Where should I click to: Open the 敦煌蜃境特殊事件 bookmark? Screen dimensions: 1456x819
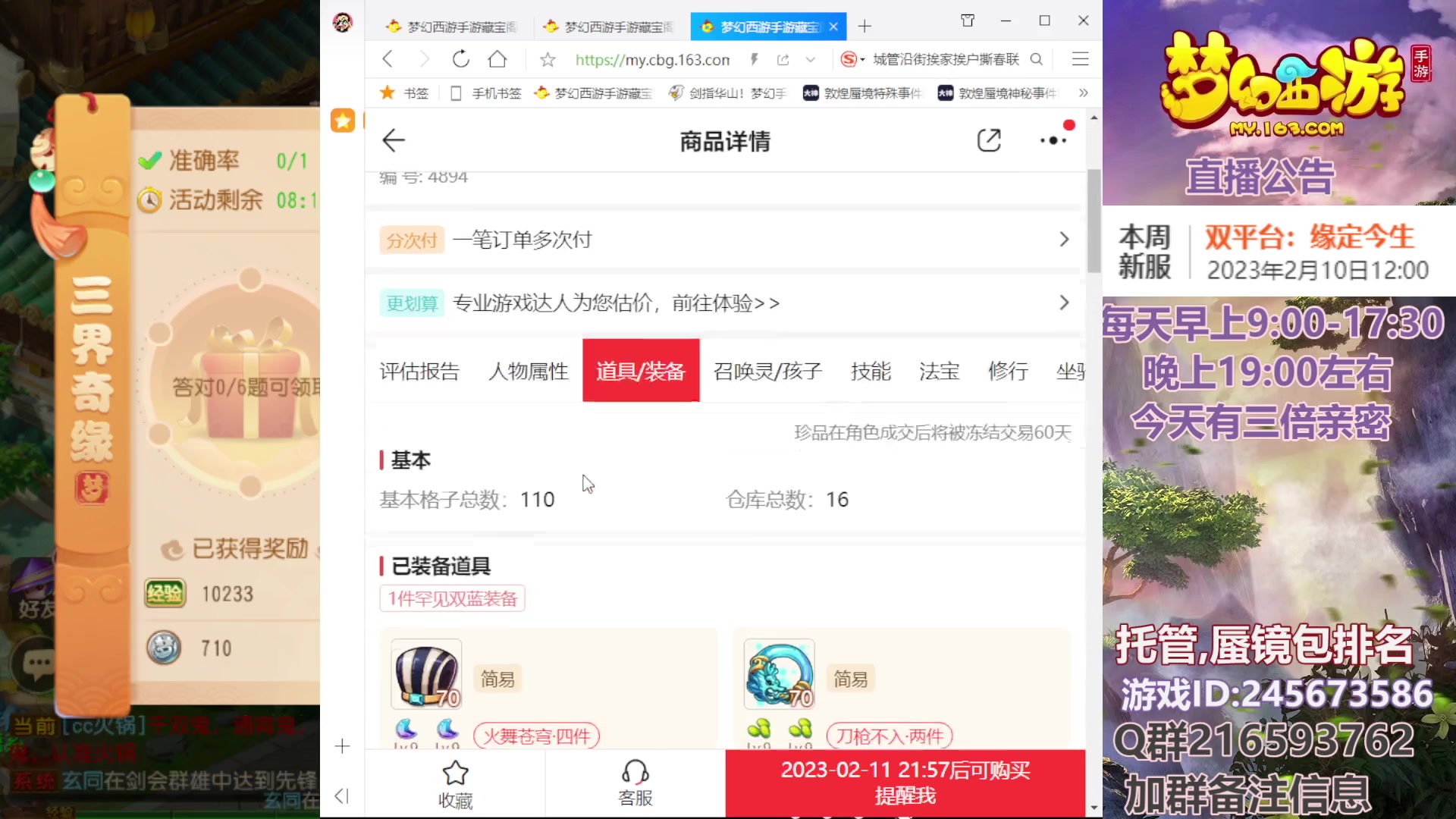862,93
